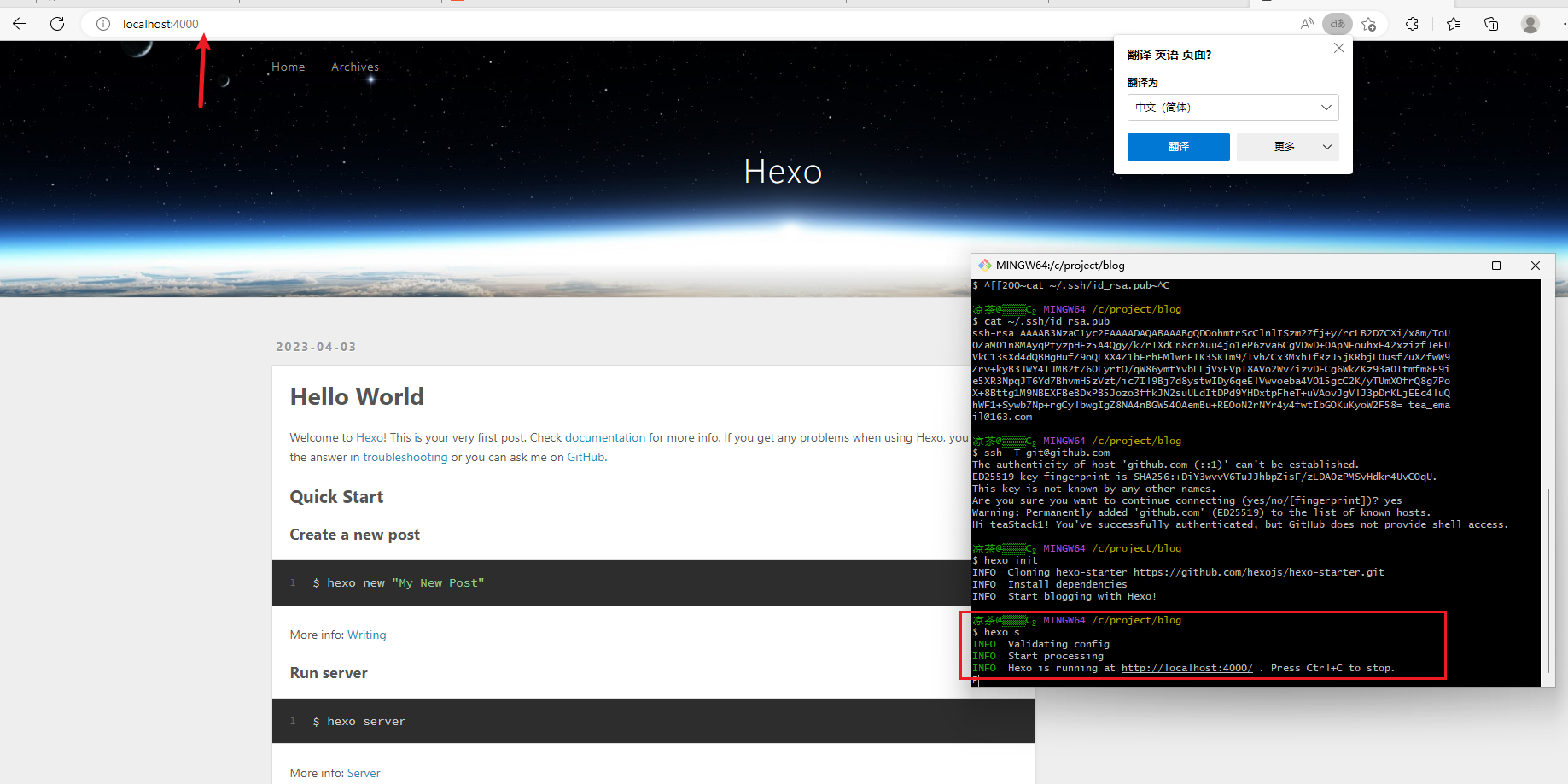Click the 翻译 英语 页面? popup heading

point(1169,55)
